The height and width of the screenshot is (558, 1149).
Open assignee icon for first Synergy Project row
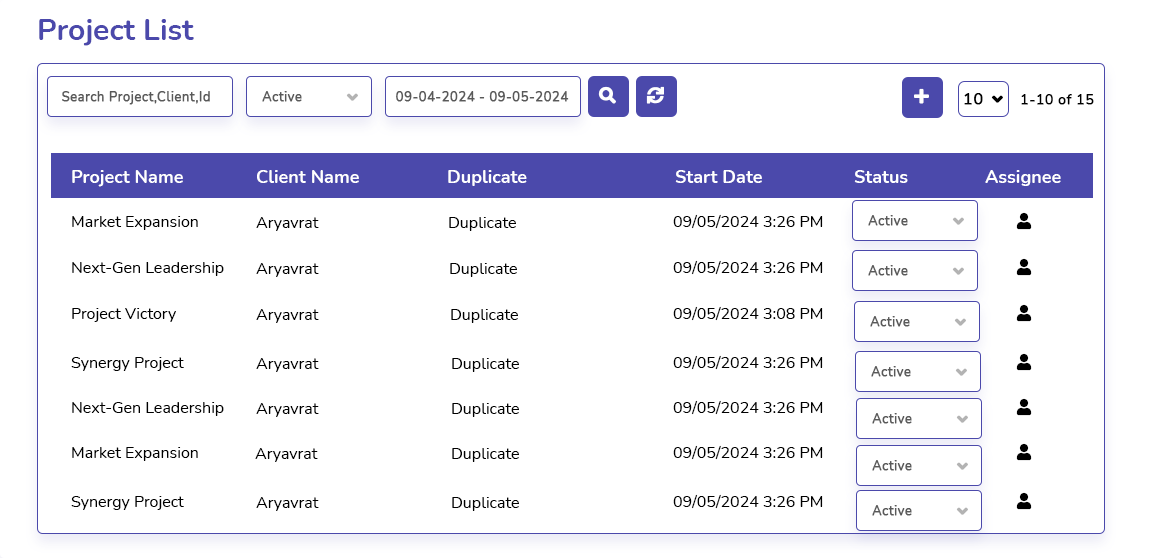1024,361
